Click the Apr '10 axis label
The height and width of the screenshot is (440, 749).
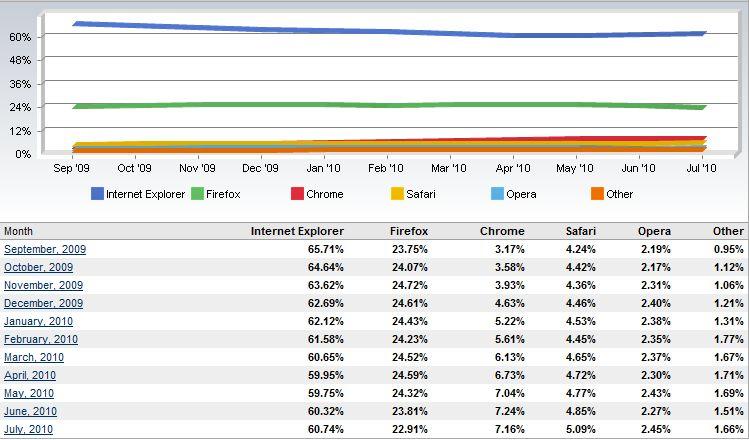click(x=513, y=168)
